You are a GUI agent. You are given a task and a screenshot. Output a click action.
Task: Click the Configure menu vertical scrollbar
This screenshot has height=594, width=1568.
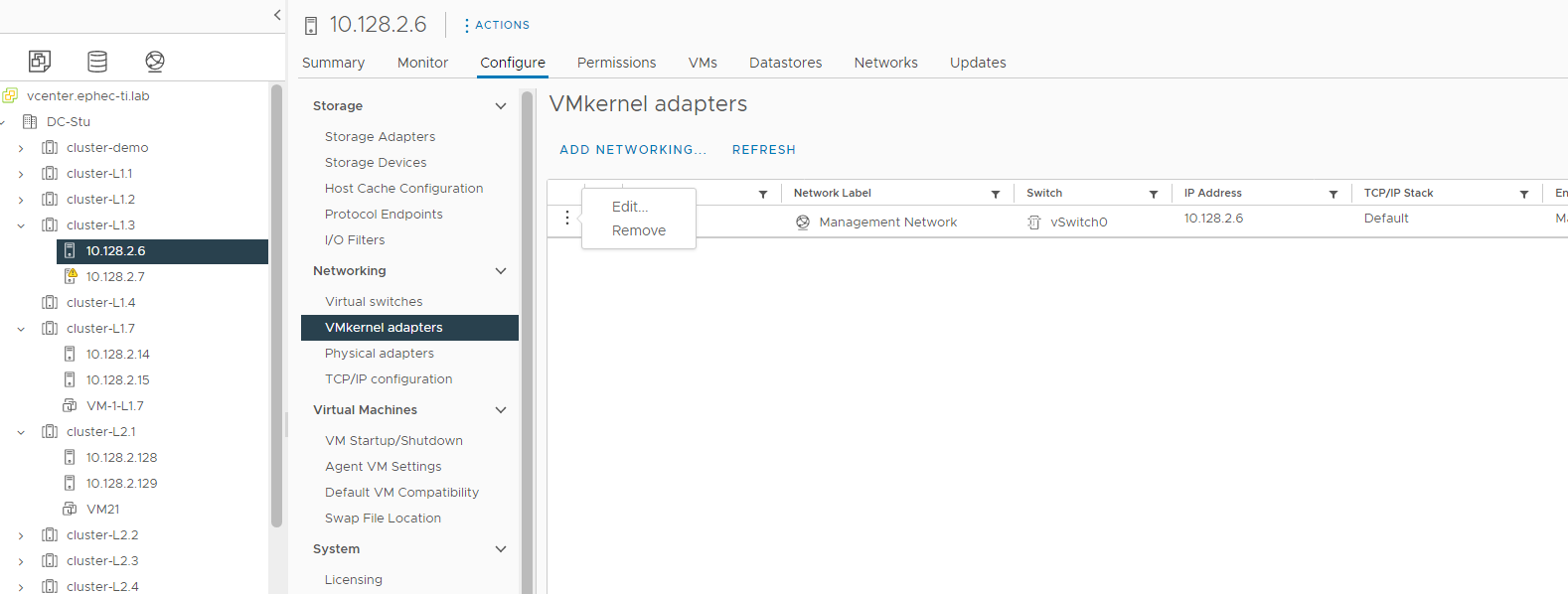click(x=527, y=342)
